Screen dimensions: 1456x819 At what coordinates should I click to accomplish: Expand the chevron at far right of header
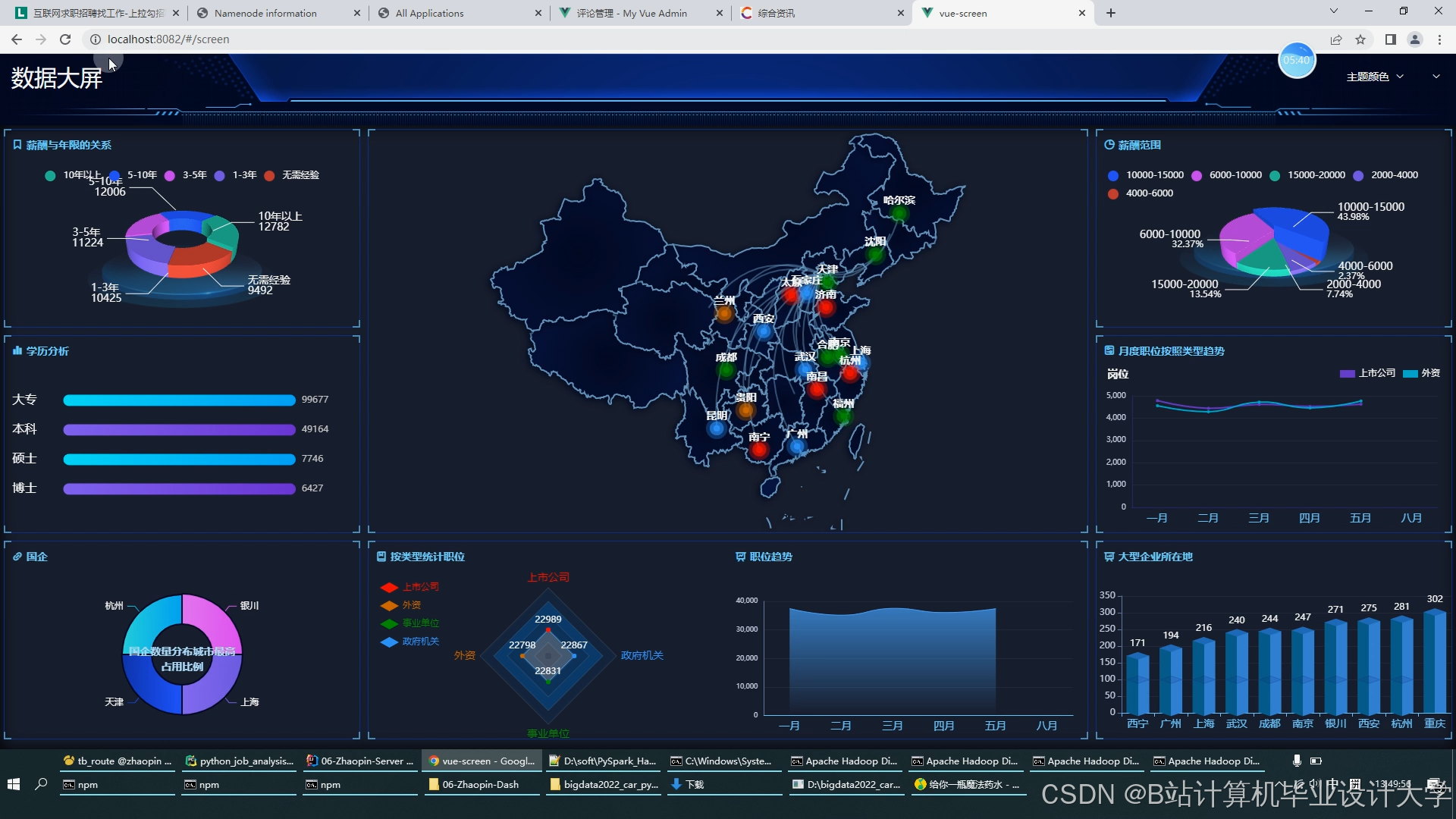pyautogui.click(x=1436, y=76)
